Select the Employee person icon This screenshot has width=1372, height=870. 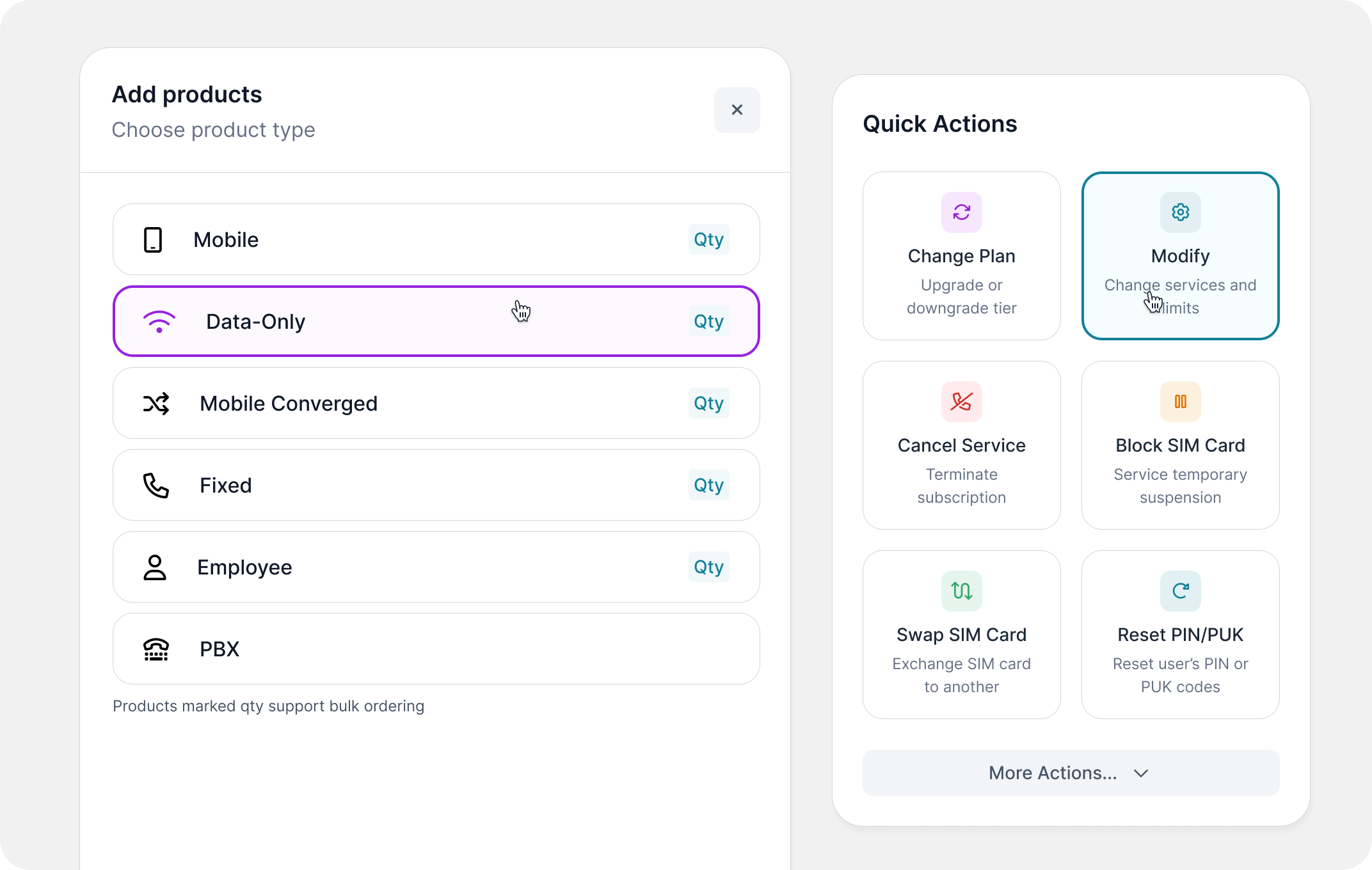tap(155, 567)
